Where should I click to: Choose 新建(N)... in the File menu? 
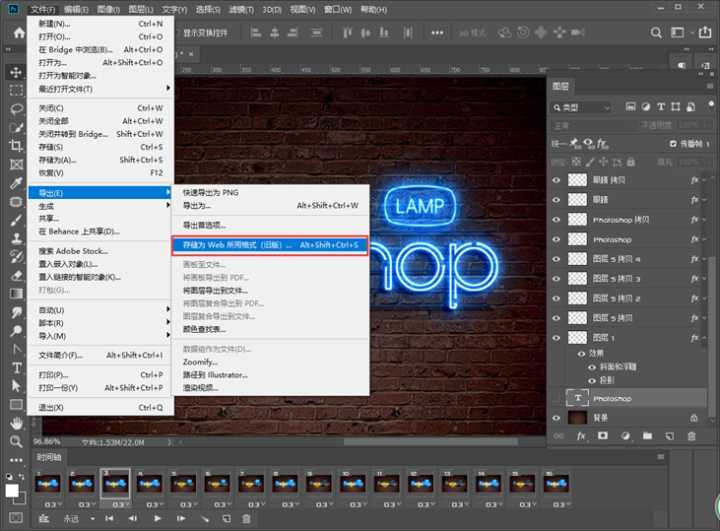point(101,23)
